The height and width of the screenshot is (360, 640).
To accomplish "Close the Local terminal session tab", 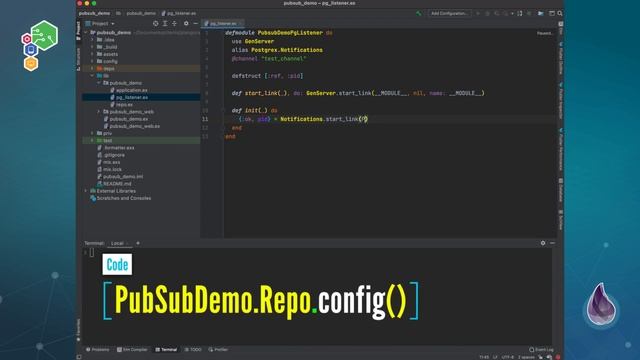I will point(127,243).
